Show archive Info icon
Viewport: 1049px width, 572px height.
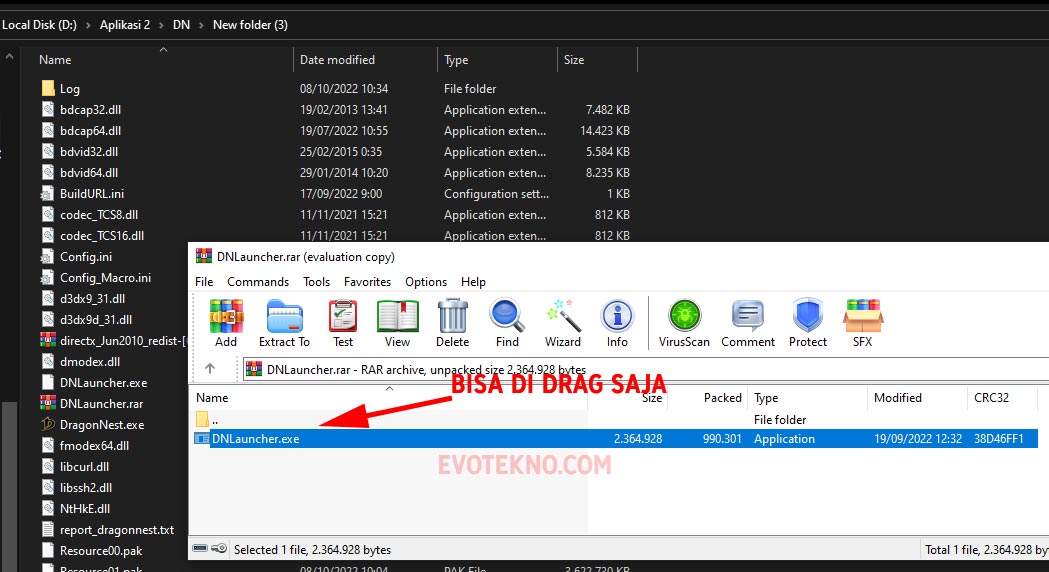coord(617,322)
